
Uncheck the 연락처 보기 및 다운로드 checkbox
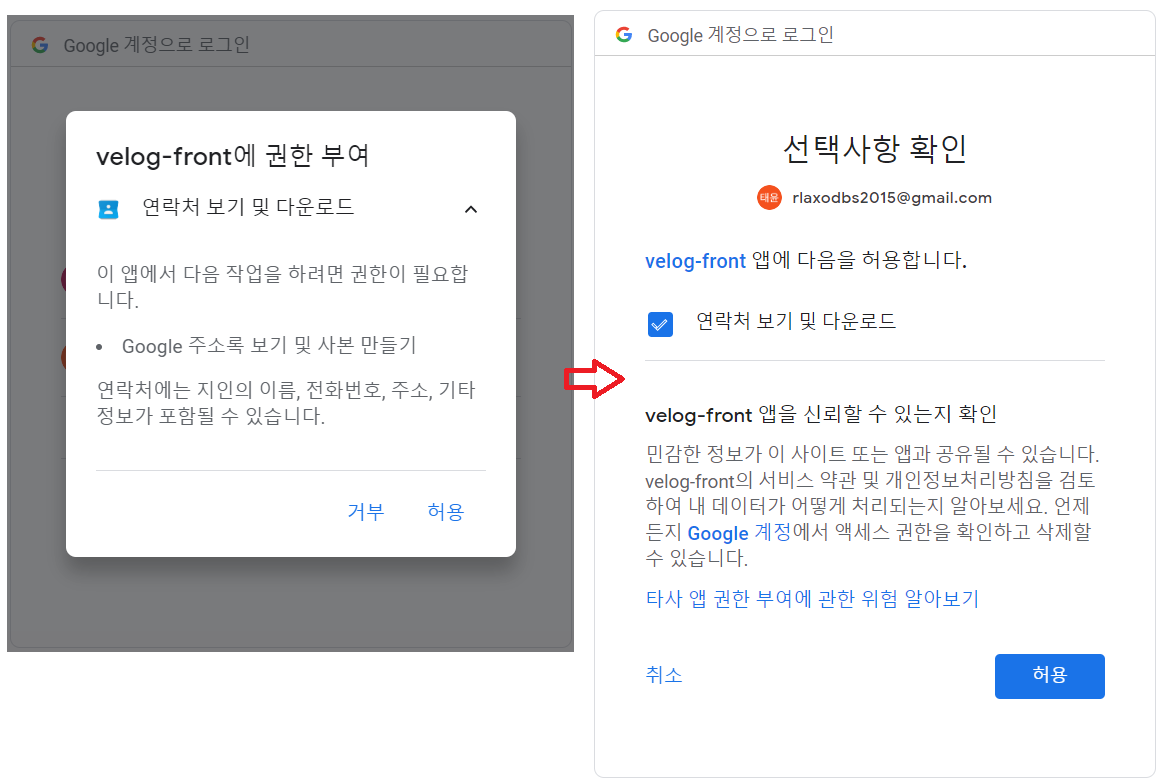pyautogui.click(x=660, y=324)
